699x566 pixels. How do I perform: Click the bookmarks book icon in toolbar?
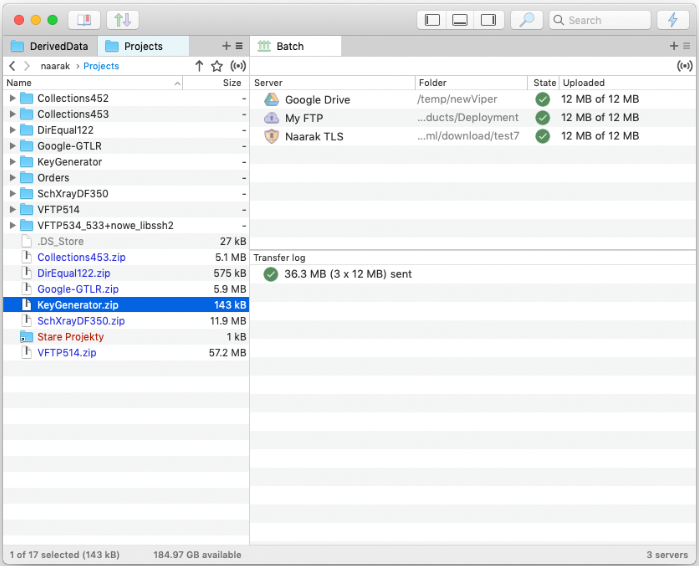[x=83, y=20]
